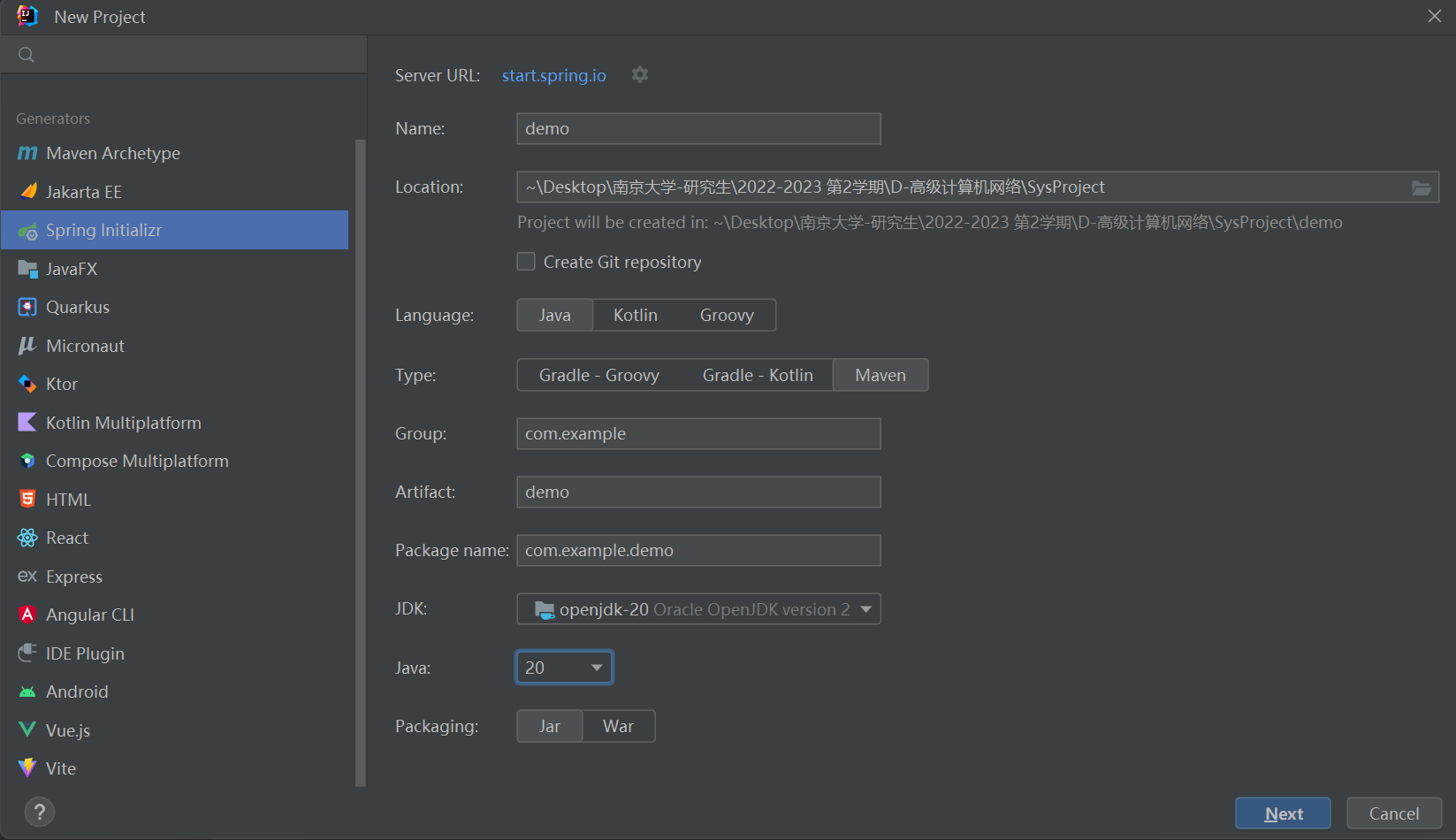Click the Micronaut mu icon
The width and height of the screenshot is (1456, 840).
[x=27, y=346]
